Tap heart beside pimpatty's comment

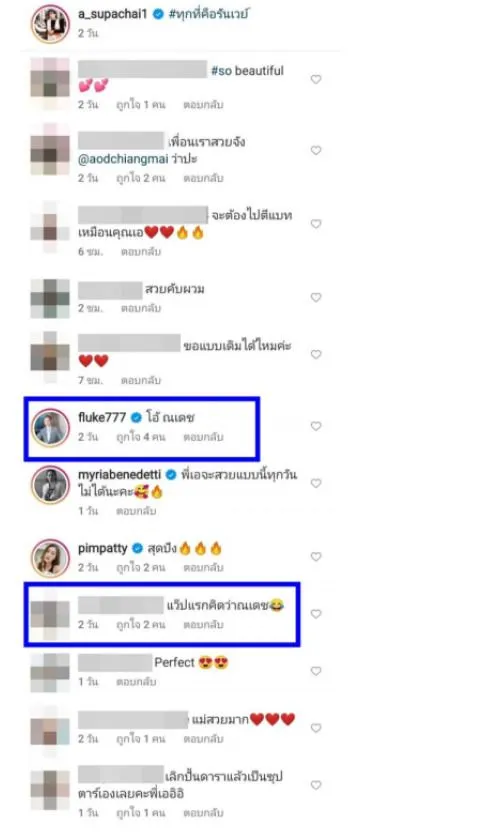316,557
